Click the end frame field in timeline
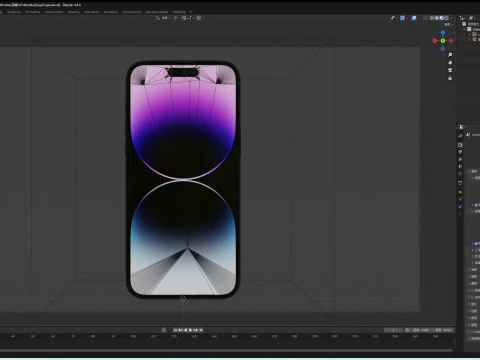 point(443,330)
